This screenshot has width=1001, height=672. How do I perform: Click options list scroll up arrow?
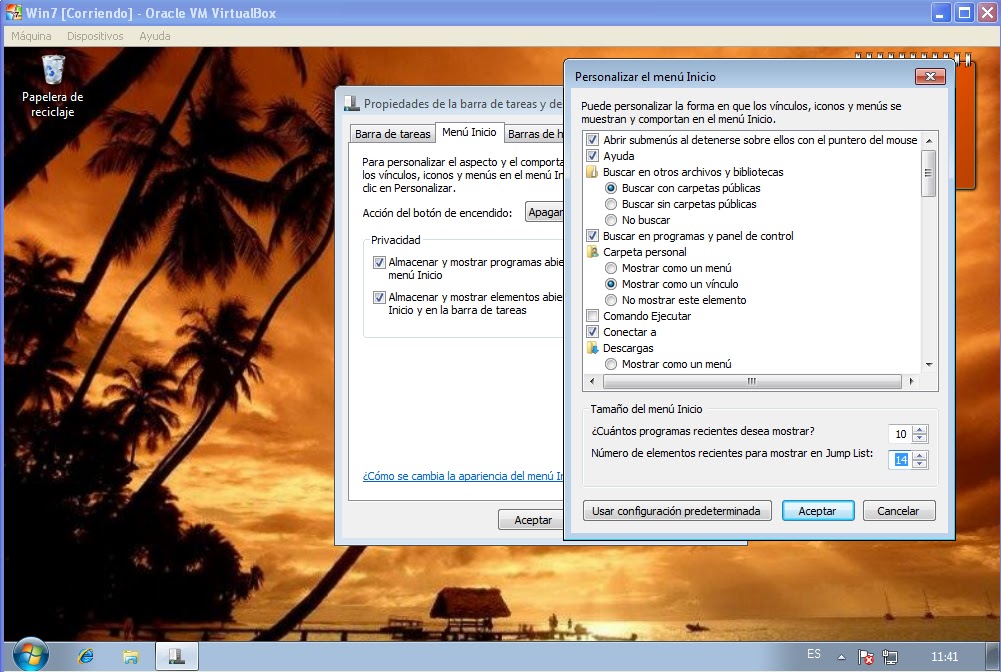point(929,140)
